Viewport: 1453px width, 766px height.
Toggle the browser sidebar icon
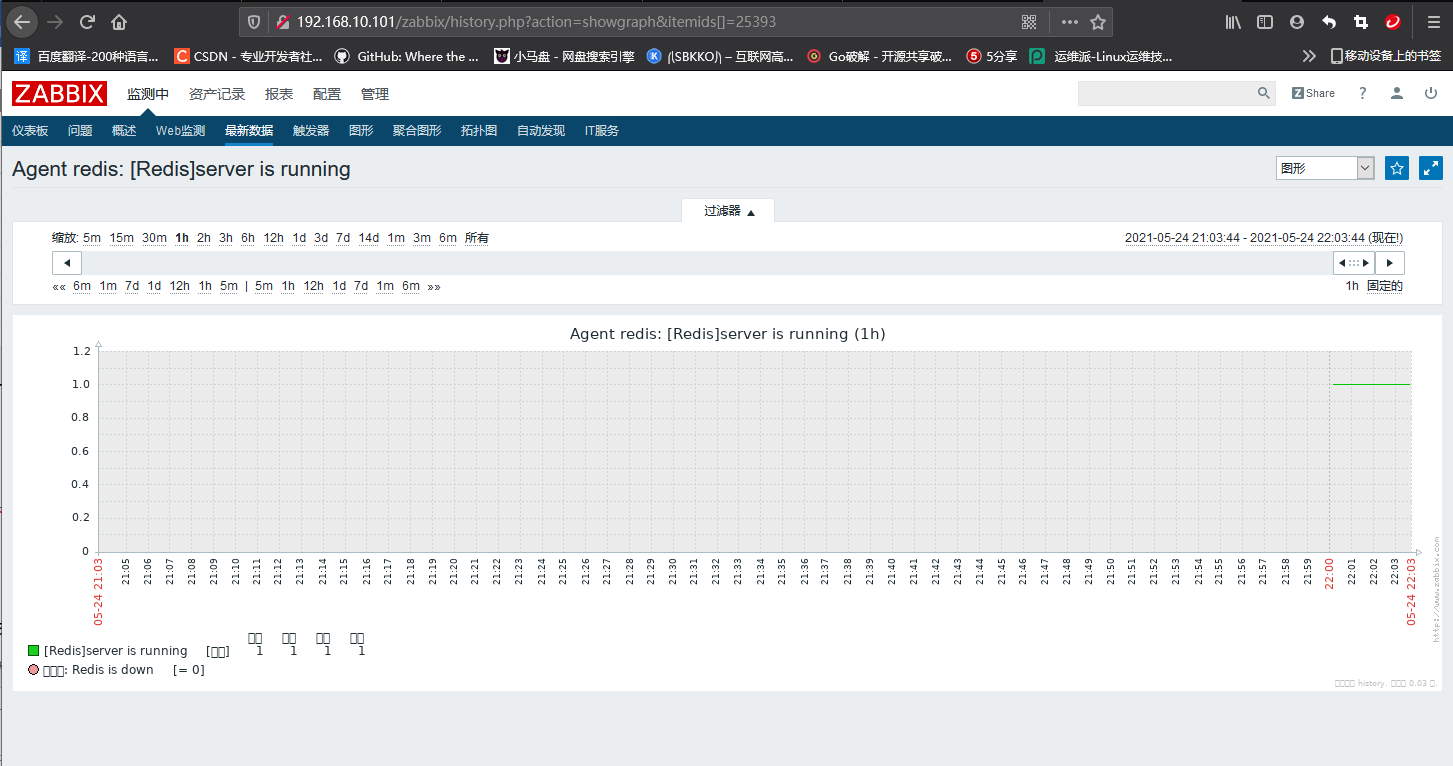(1265, 21)
